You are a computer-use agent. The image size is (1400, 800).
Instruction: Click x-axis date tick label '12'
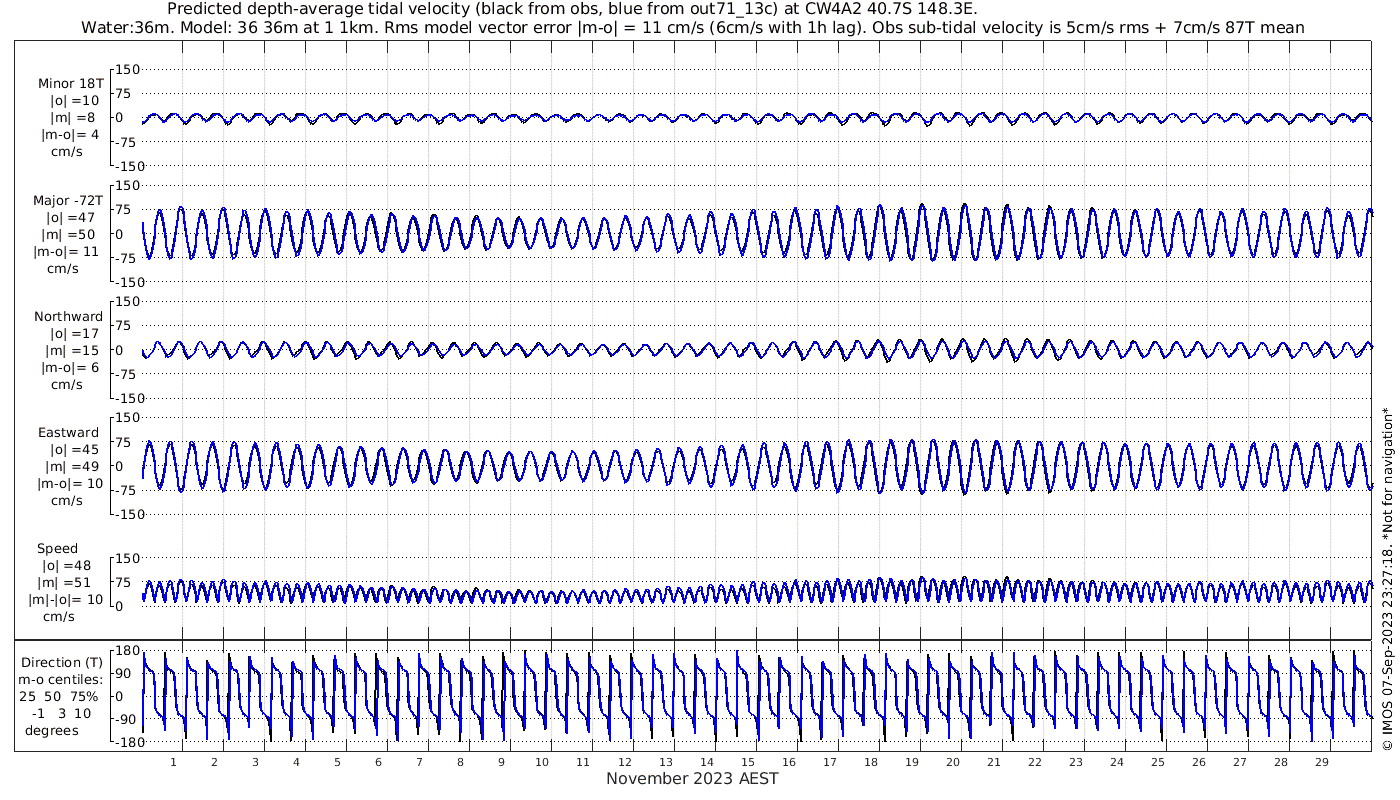[624, 762]
